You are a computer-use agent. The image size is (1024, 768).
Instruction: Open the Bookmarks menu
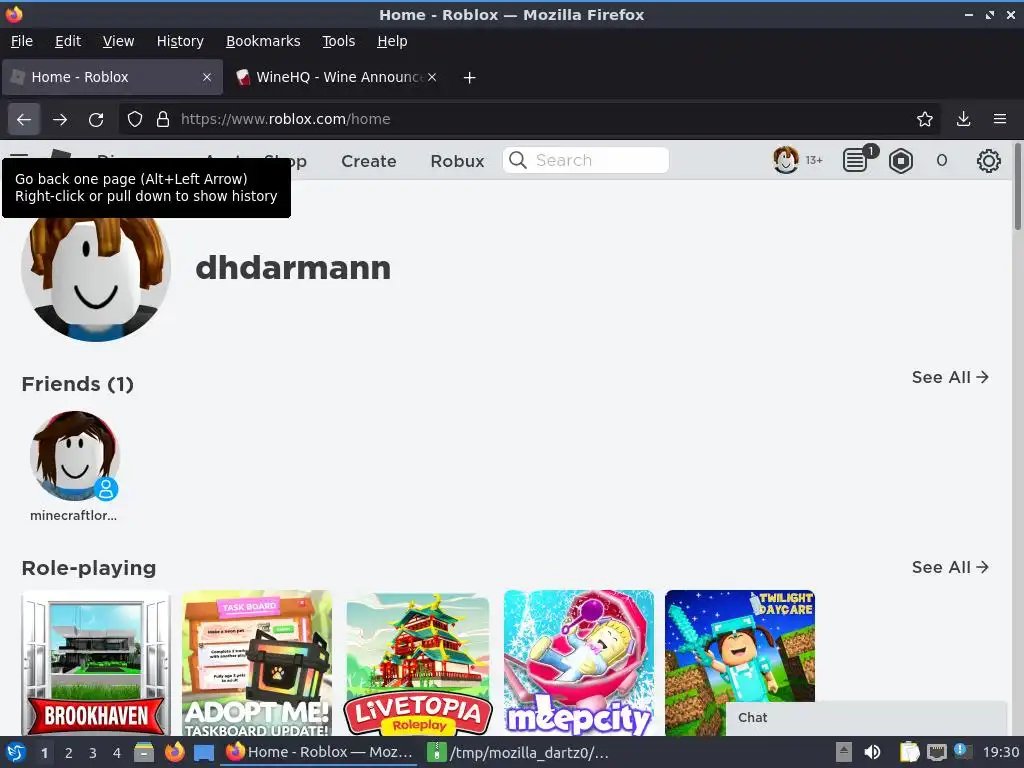click(263, 41)
